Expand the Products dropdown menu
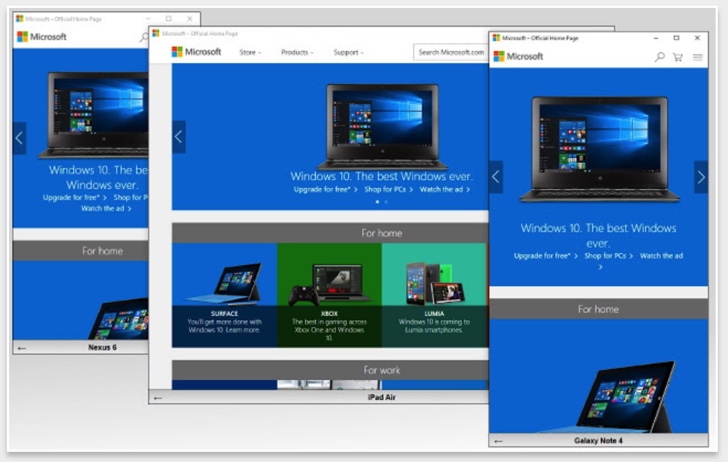This screenshot has width=728, height=462. pos(297,52)
